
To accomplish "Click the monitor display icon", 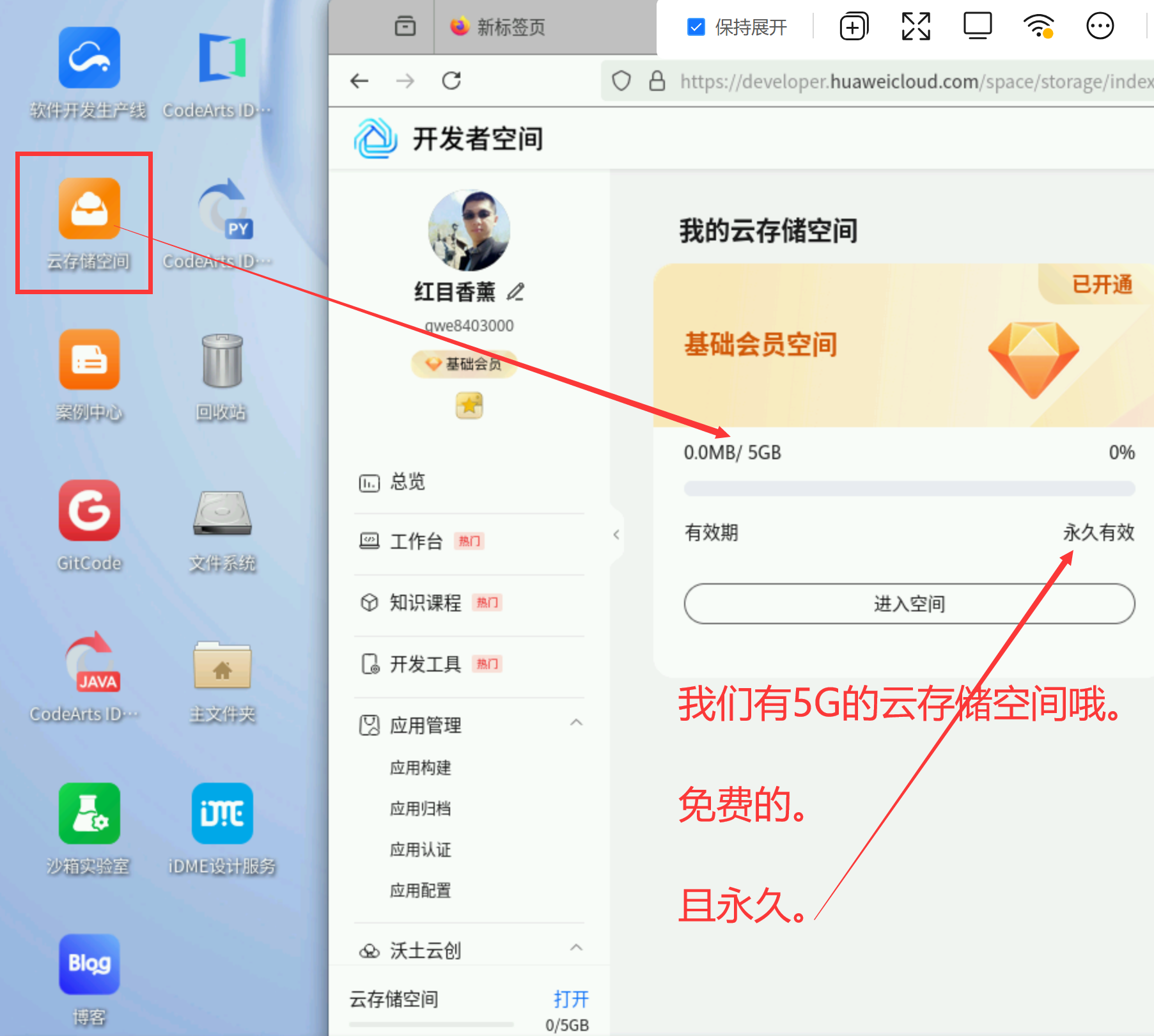I will point(978,26).
